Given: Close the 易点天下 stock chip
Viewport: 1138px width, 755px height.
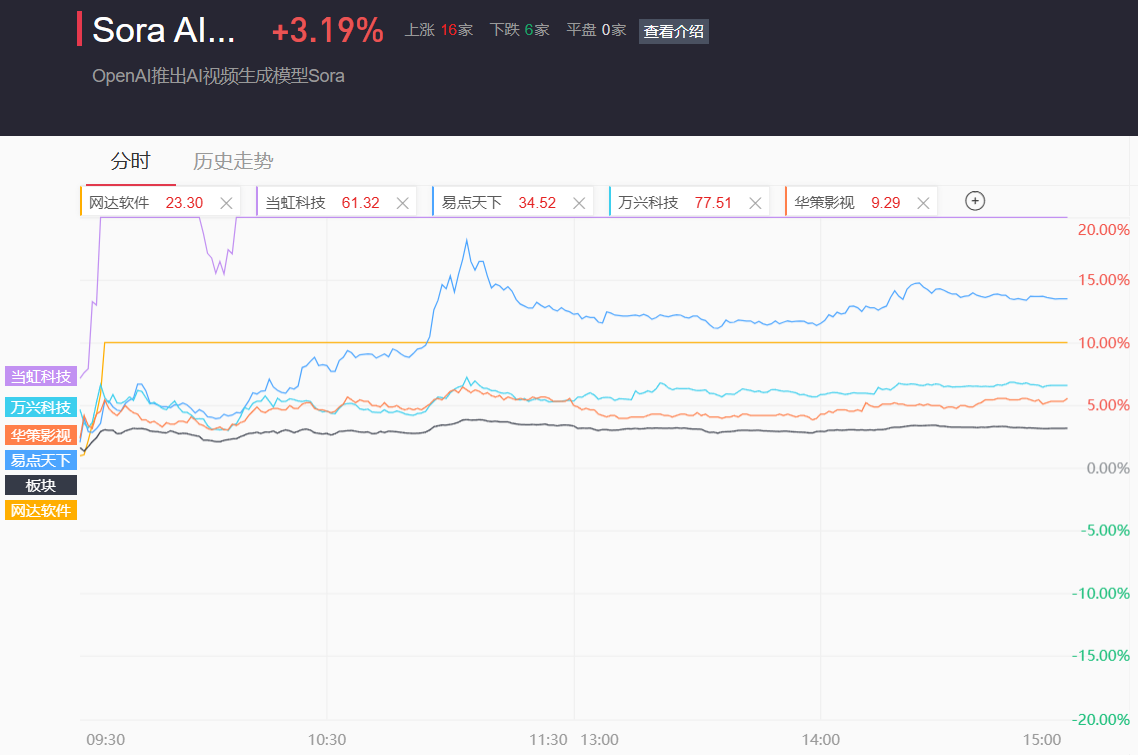Looking at the screenshot, I should click(579, 203).
